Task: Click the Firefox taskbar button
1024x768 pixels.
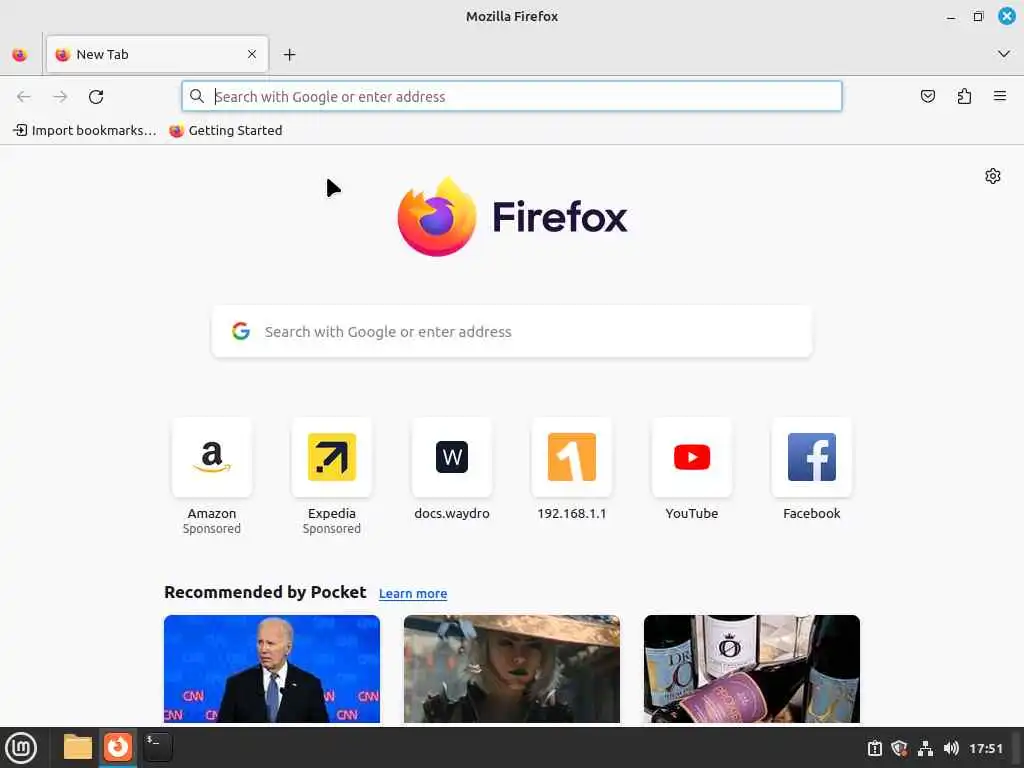Action: click(x=118, y=748)
